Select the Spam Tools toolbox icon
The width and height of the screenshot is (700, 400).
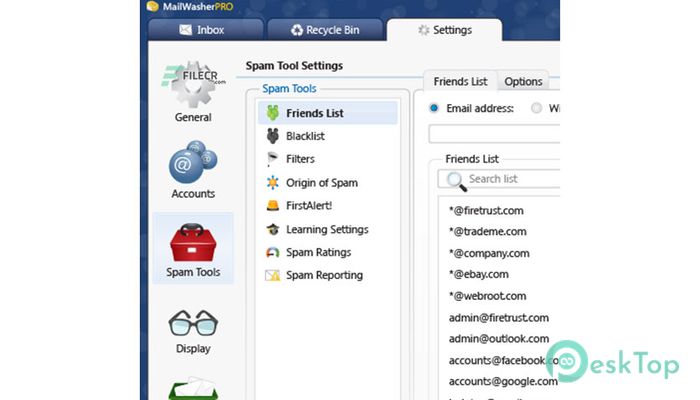pos(193,242)
